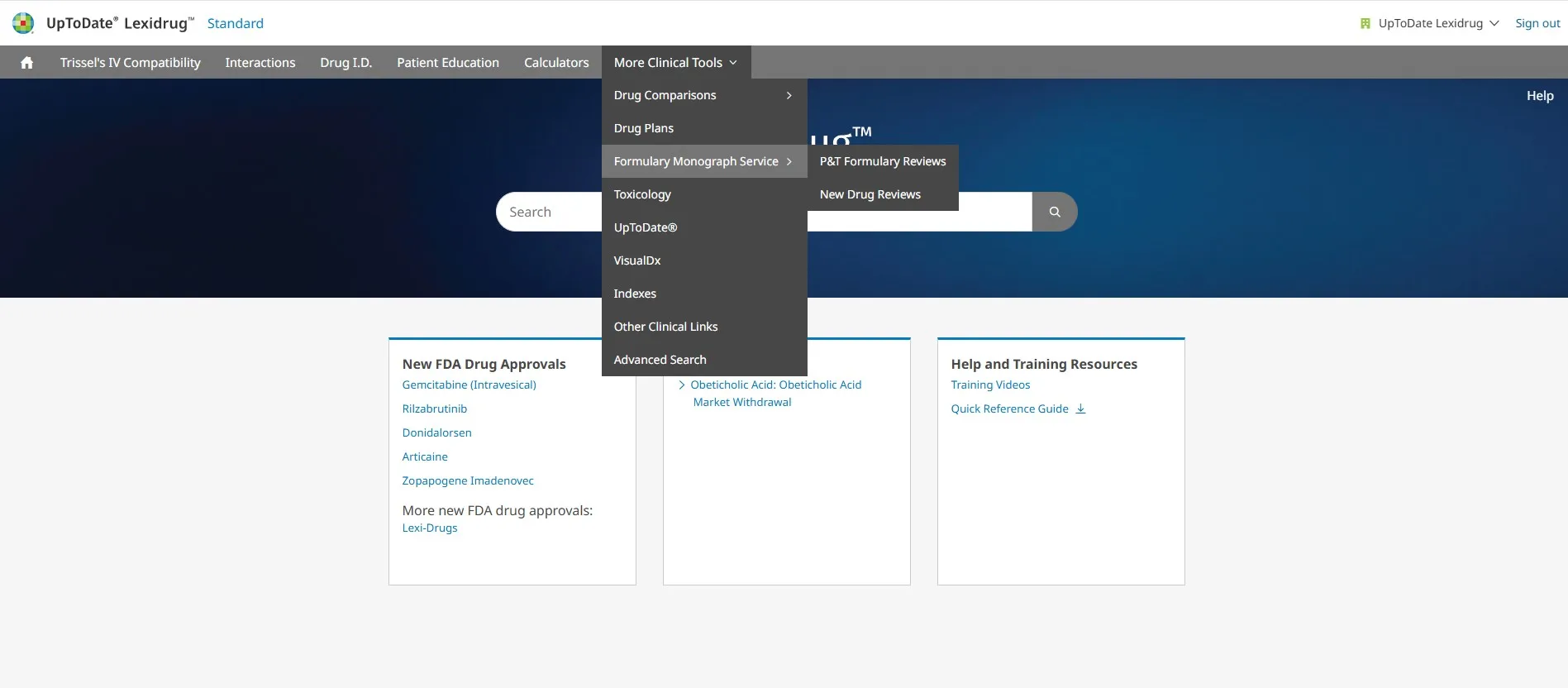Click the Standard edition label
Image resolution: width=1568 pixels, height=688 pixels.
tap(236, 23)
